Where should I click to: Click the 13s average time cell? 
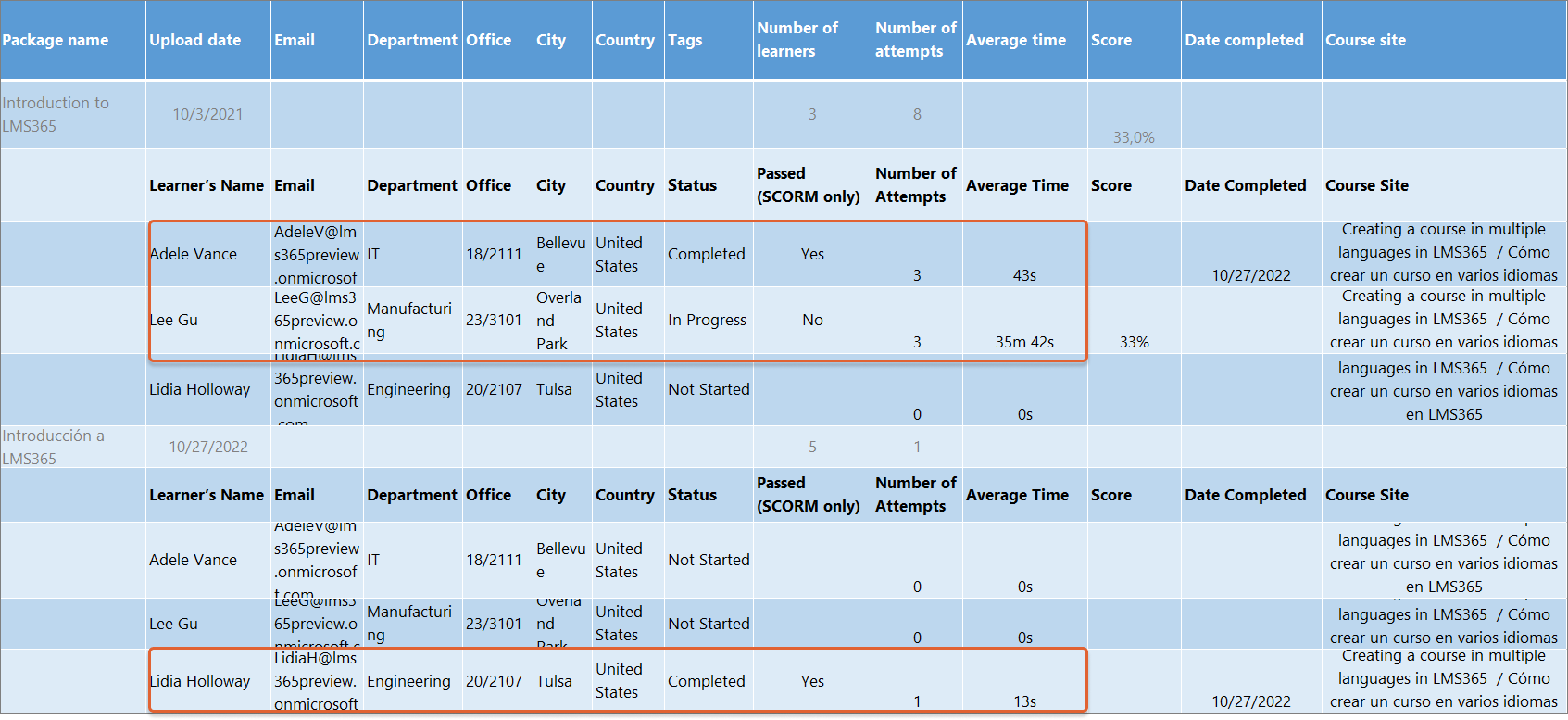pyautogui.click(x=1024, y=701)
